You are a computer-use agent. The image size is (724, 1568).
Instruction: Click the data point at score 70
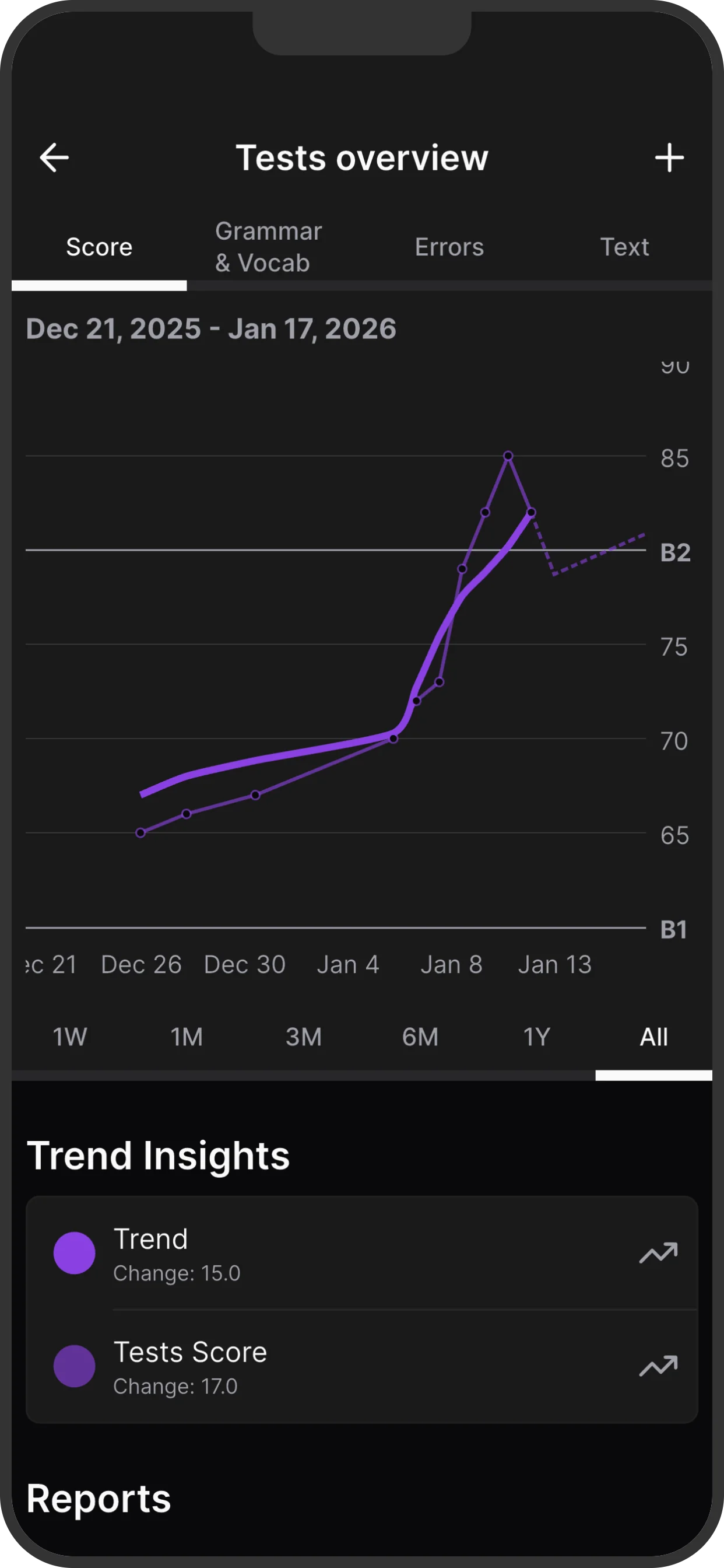(x=393, y=739)
